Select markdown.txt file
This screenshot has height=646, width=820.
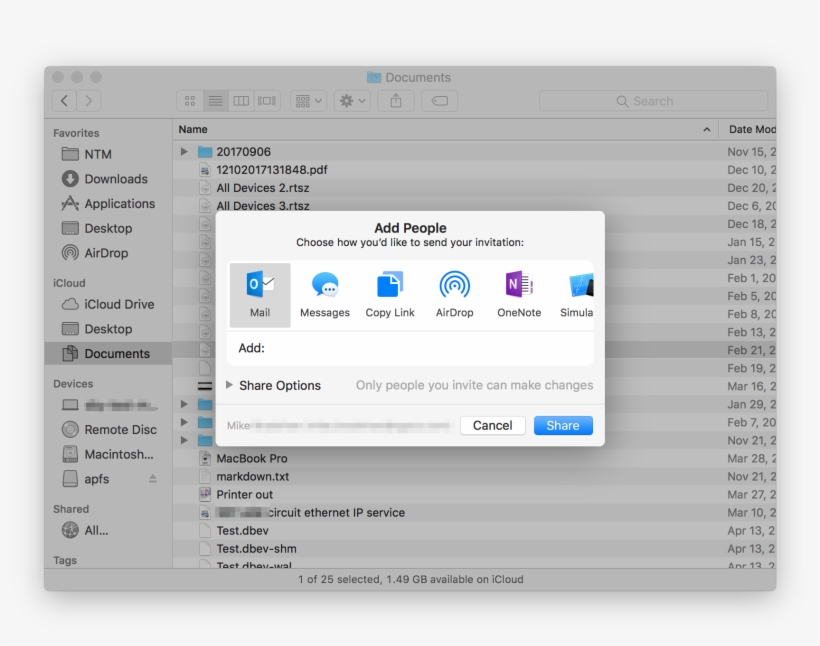(x=474, y=477)
